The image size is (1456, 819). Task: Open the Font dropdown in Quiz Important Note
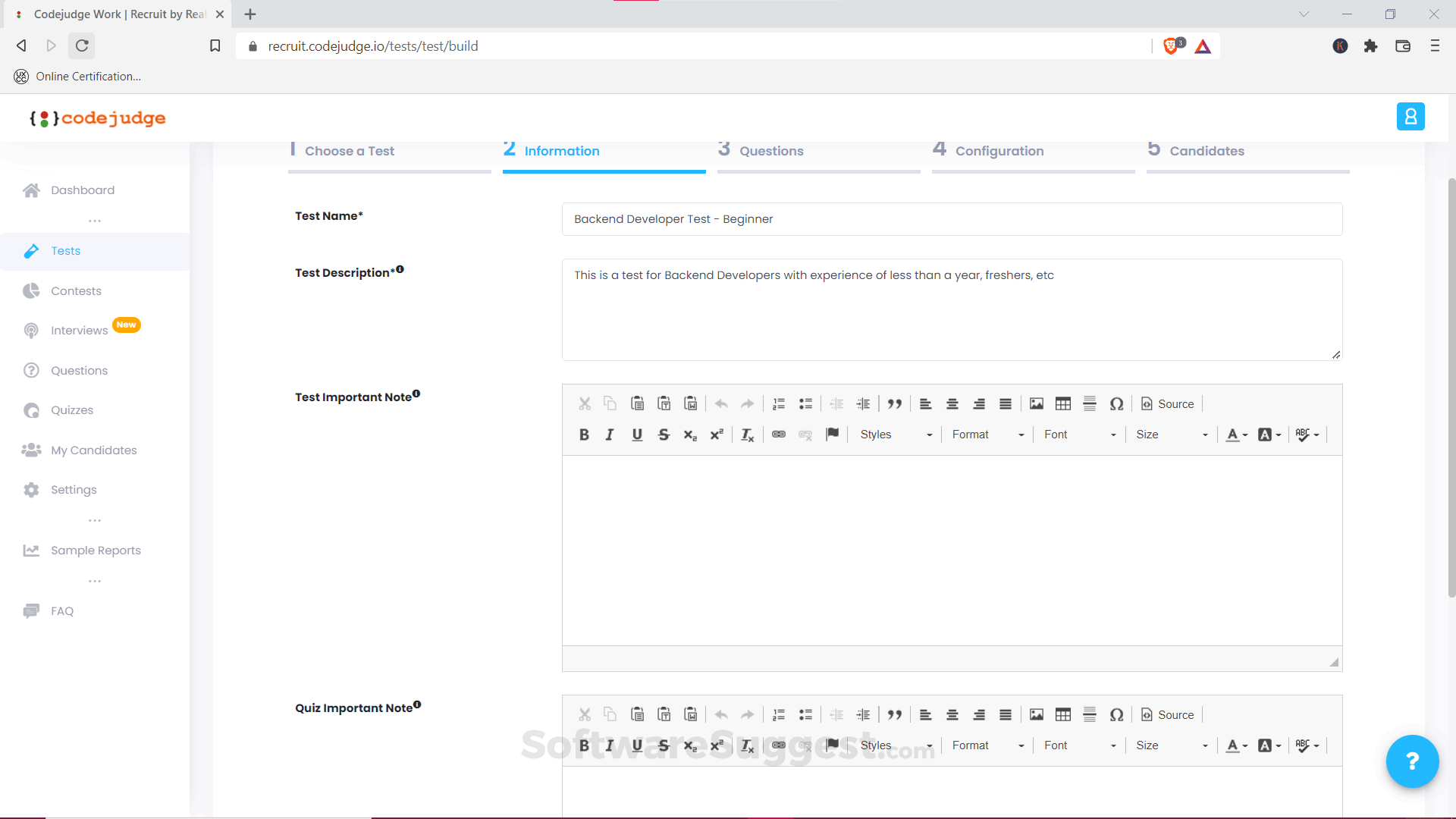click(x=1078, y=745)
